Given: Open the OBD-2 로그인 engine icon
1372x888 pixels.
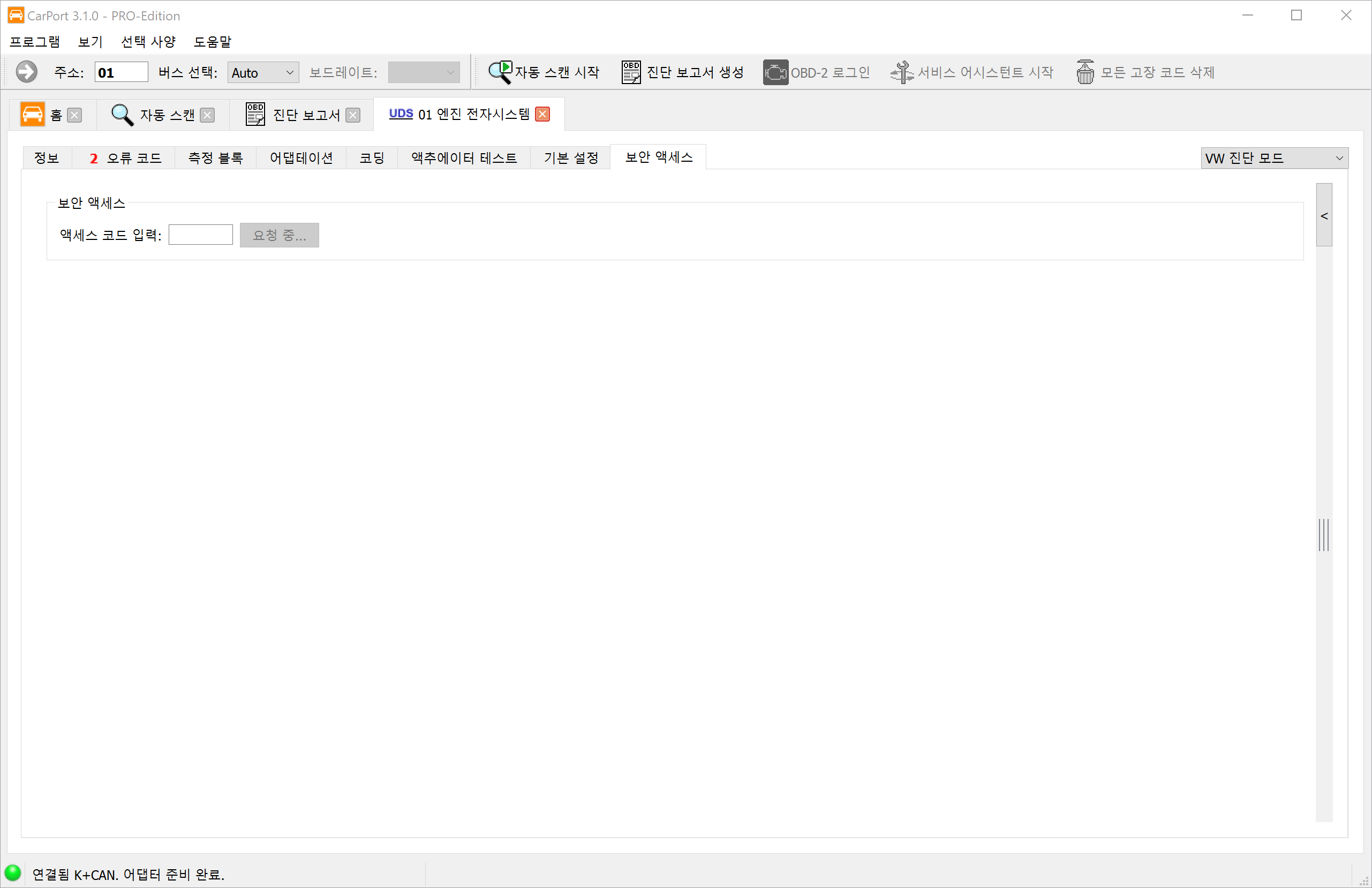Looking at the screenshot, I should tap(775, 72).
